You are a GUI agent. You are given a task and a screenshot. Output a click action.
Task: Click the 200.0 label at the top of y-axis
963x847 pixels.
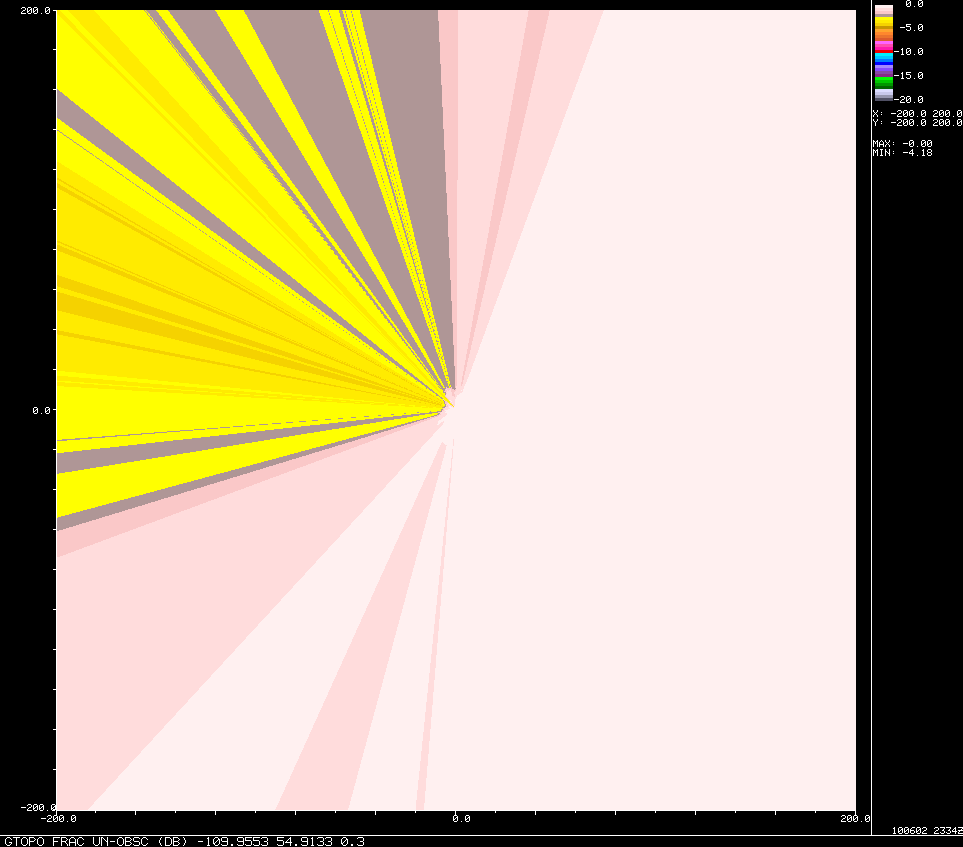pyautogui.click(x=35, y=10)
